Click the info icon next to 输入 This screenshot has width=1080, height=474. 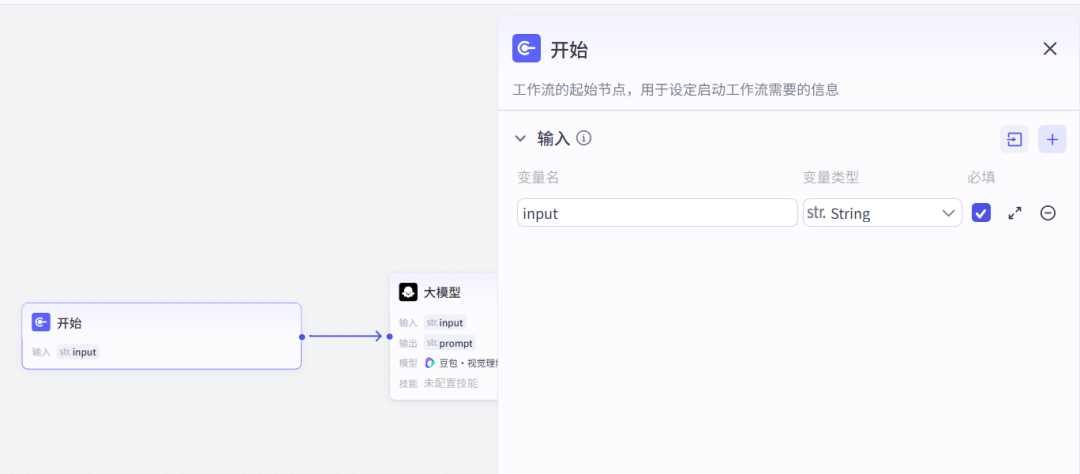[584, 138]
